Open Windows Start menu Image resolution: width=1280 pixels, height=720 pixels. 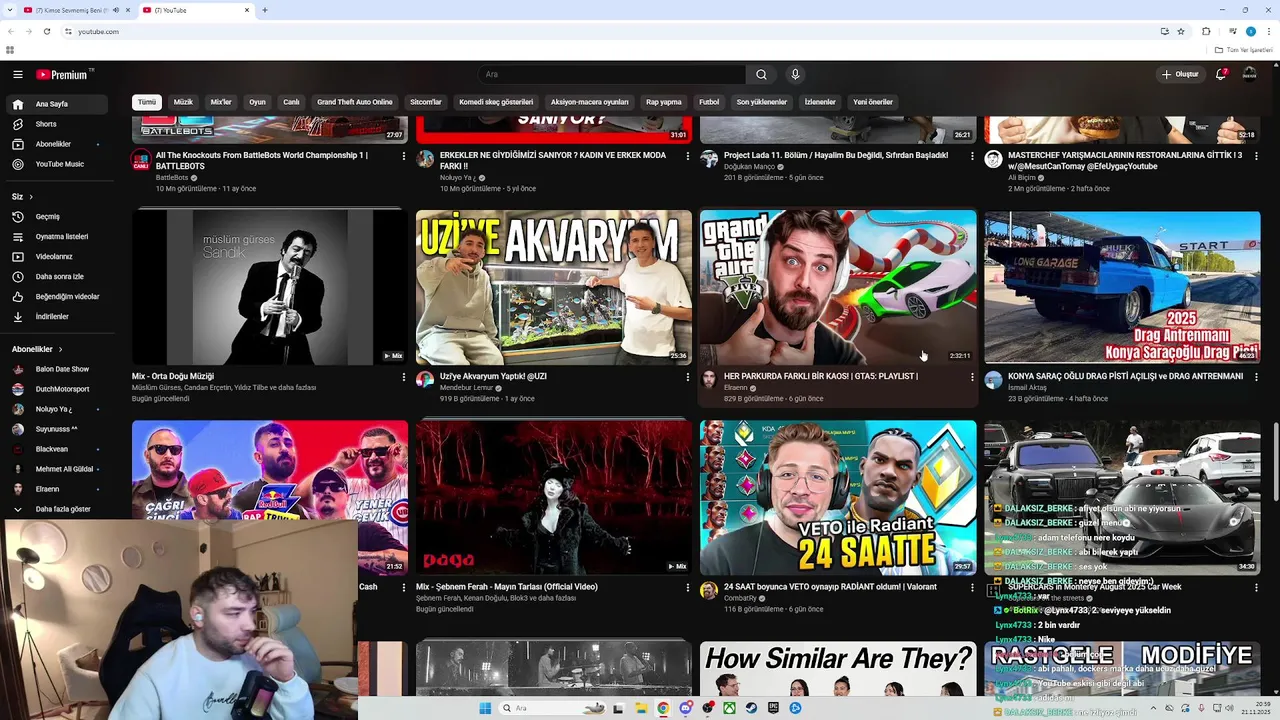pos(485,708)
